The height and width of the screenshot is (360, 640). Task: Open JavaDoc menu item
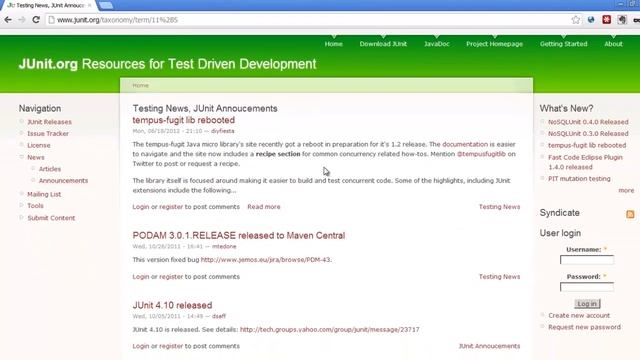tap(437, 44)
